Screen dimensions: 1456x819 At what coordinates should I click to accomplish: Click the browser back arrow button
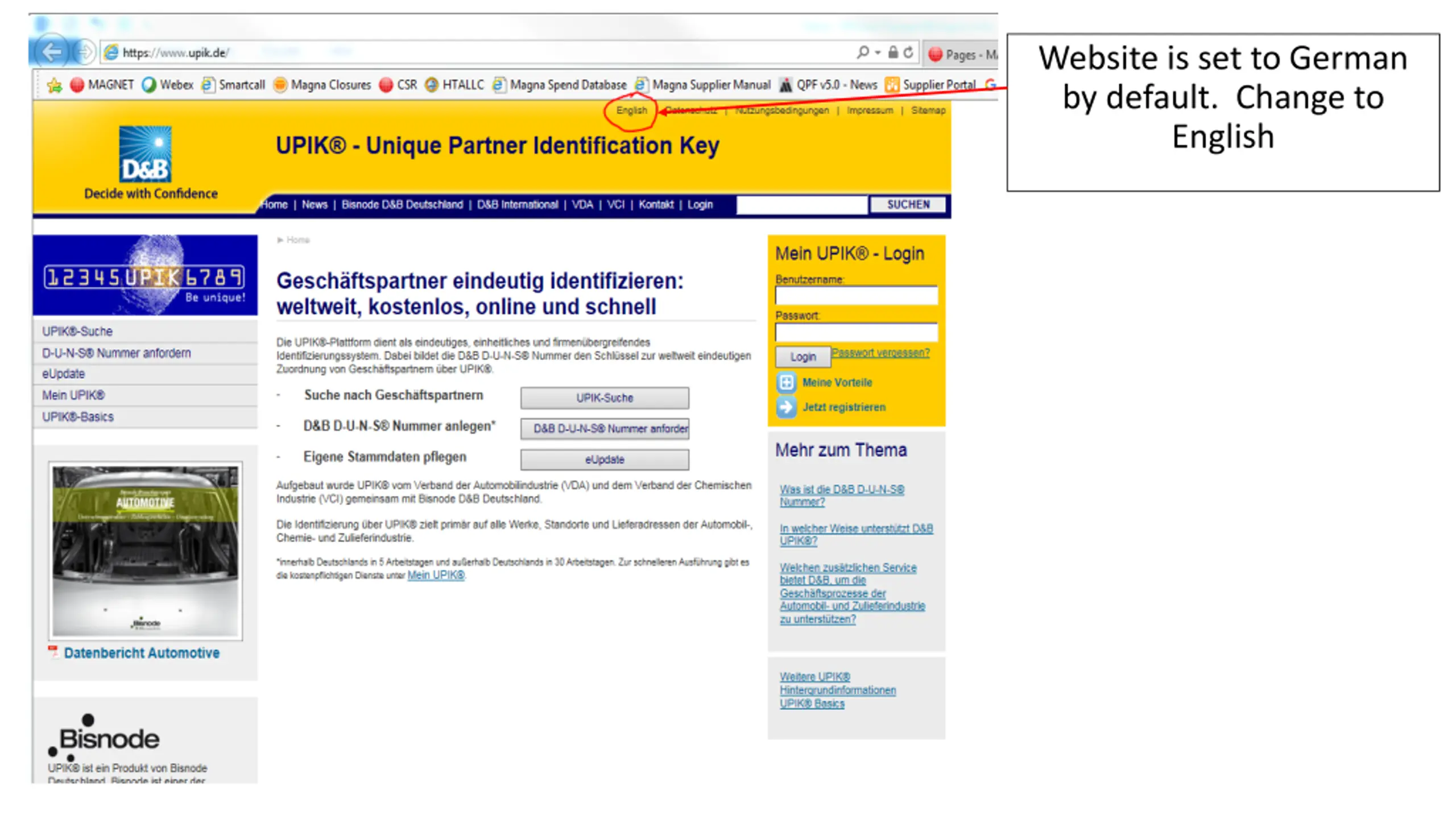pyautogui.click(x=52, y=52)
